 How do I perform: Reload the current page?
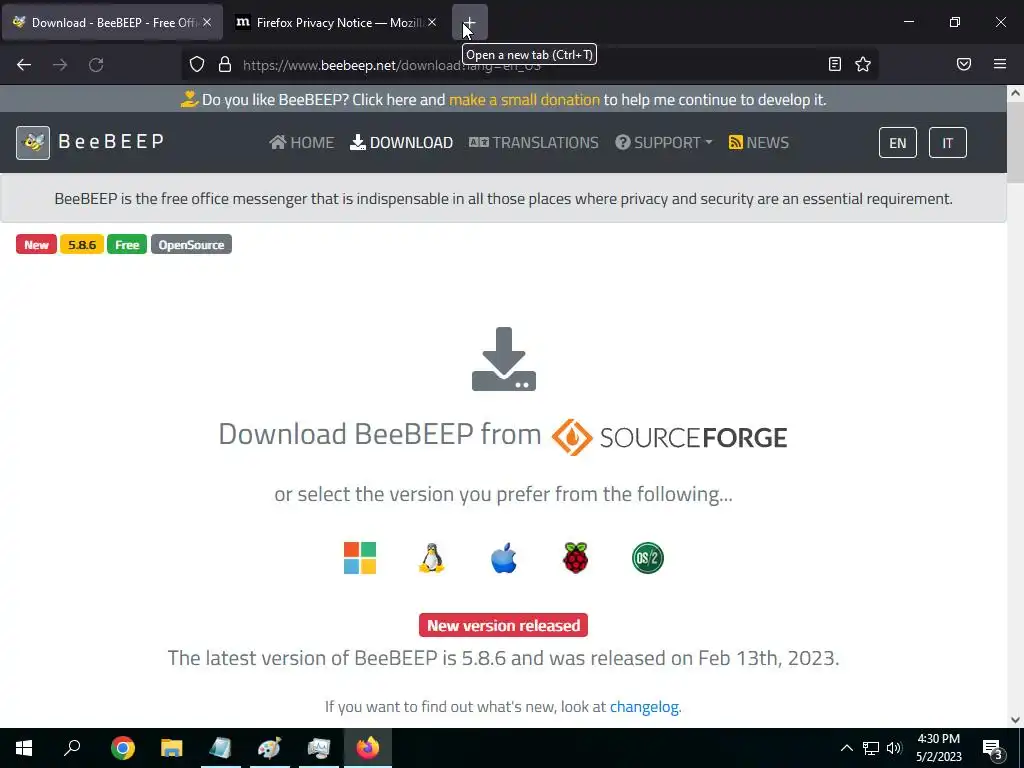(x=96, y=65)
